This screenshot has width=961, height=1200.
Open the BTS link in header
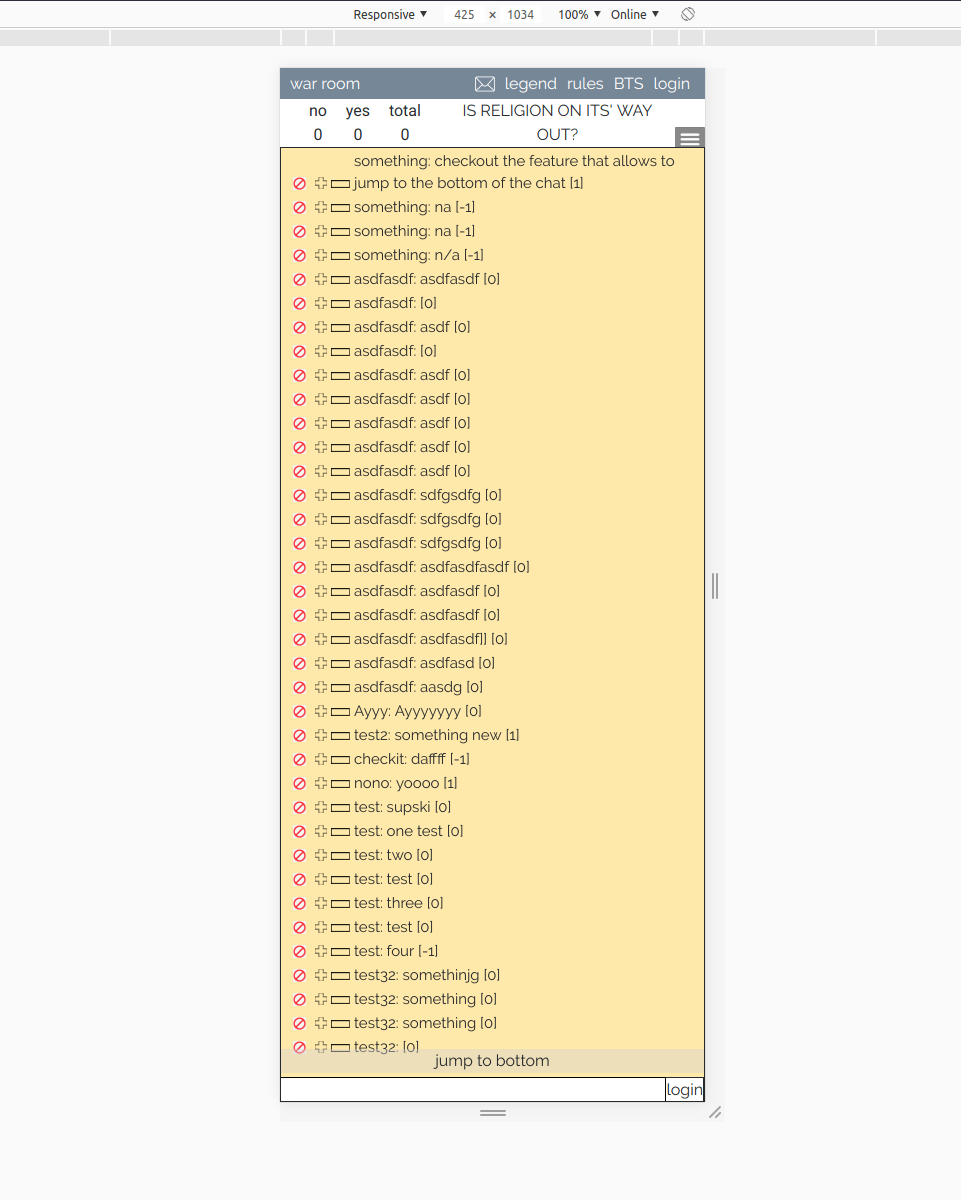click(x=628, y=84)
